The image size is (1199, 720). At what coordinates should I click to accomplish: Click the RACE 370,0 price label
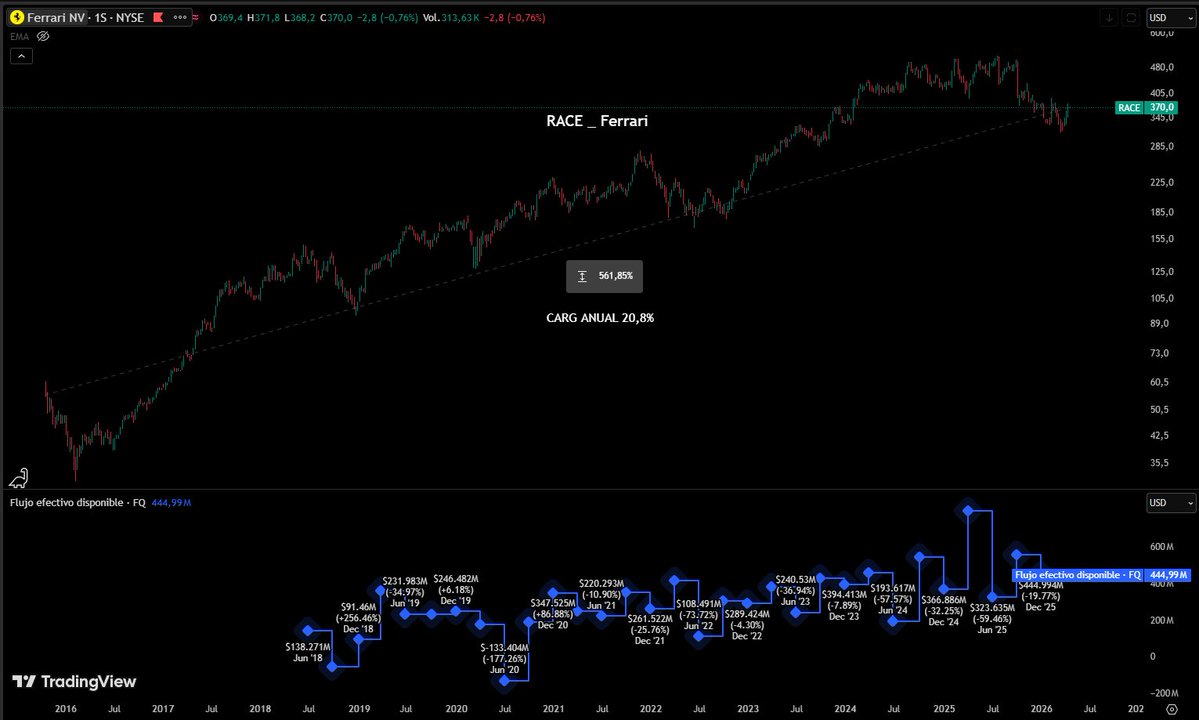pos(1146,108)
